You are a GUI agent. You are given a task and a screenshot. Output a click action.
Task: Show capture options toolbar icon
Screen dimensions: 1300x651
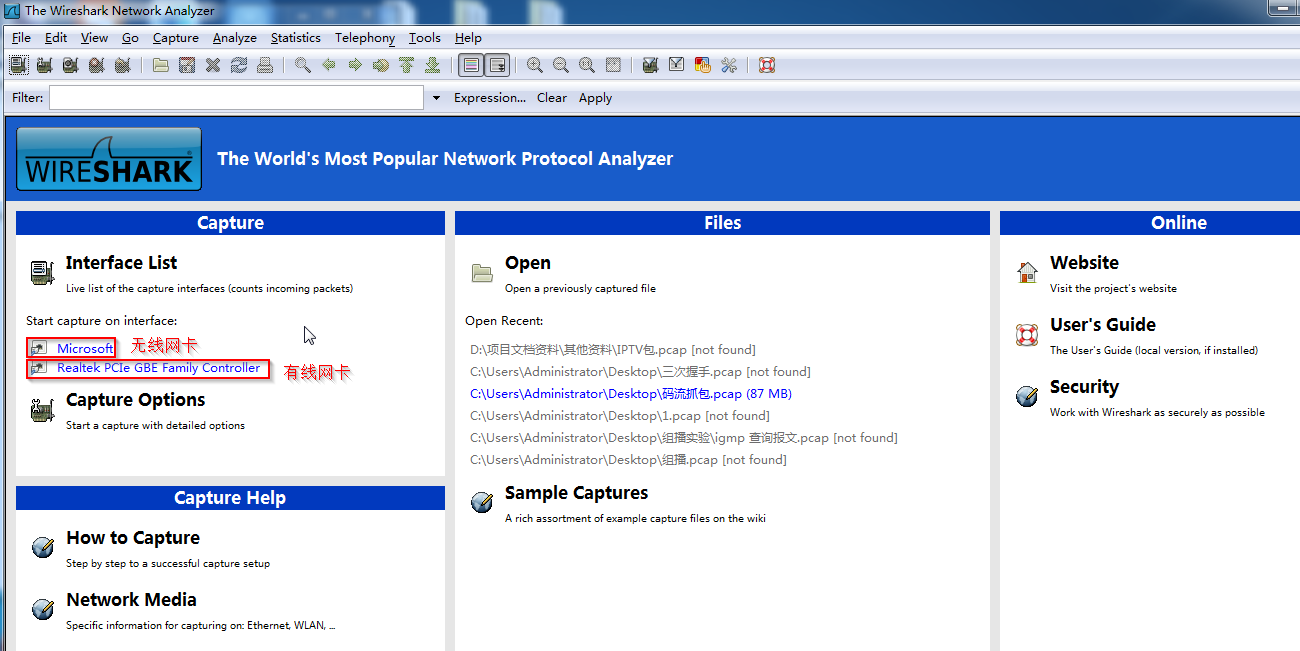click(x=44, y=65)
